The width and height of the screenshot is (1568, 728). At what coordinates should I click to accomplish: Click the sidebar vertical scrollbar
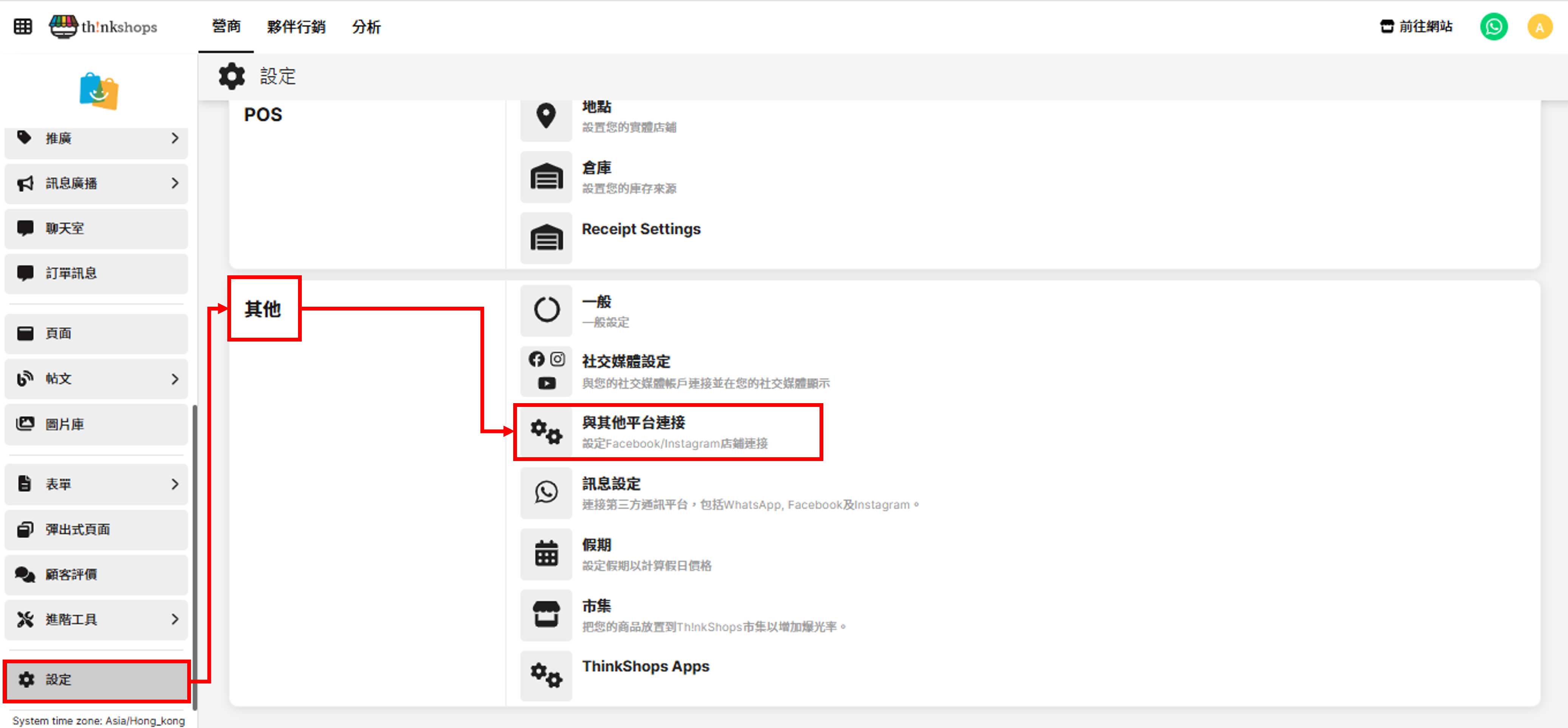[195, 557]
